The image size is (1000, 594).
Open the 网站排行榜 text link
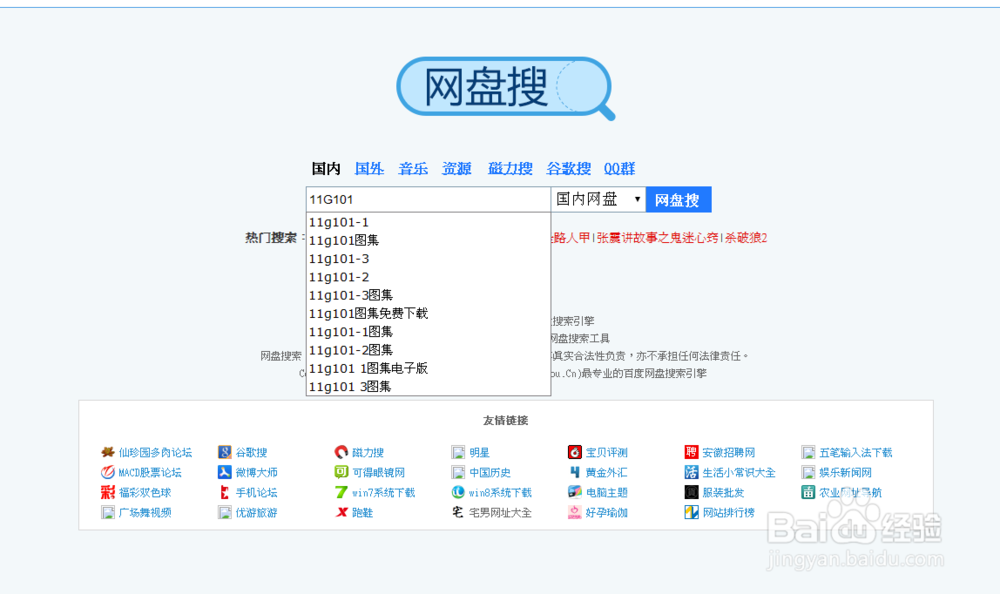728,512
